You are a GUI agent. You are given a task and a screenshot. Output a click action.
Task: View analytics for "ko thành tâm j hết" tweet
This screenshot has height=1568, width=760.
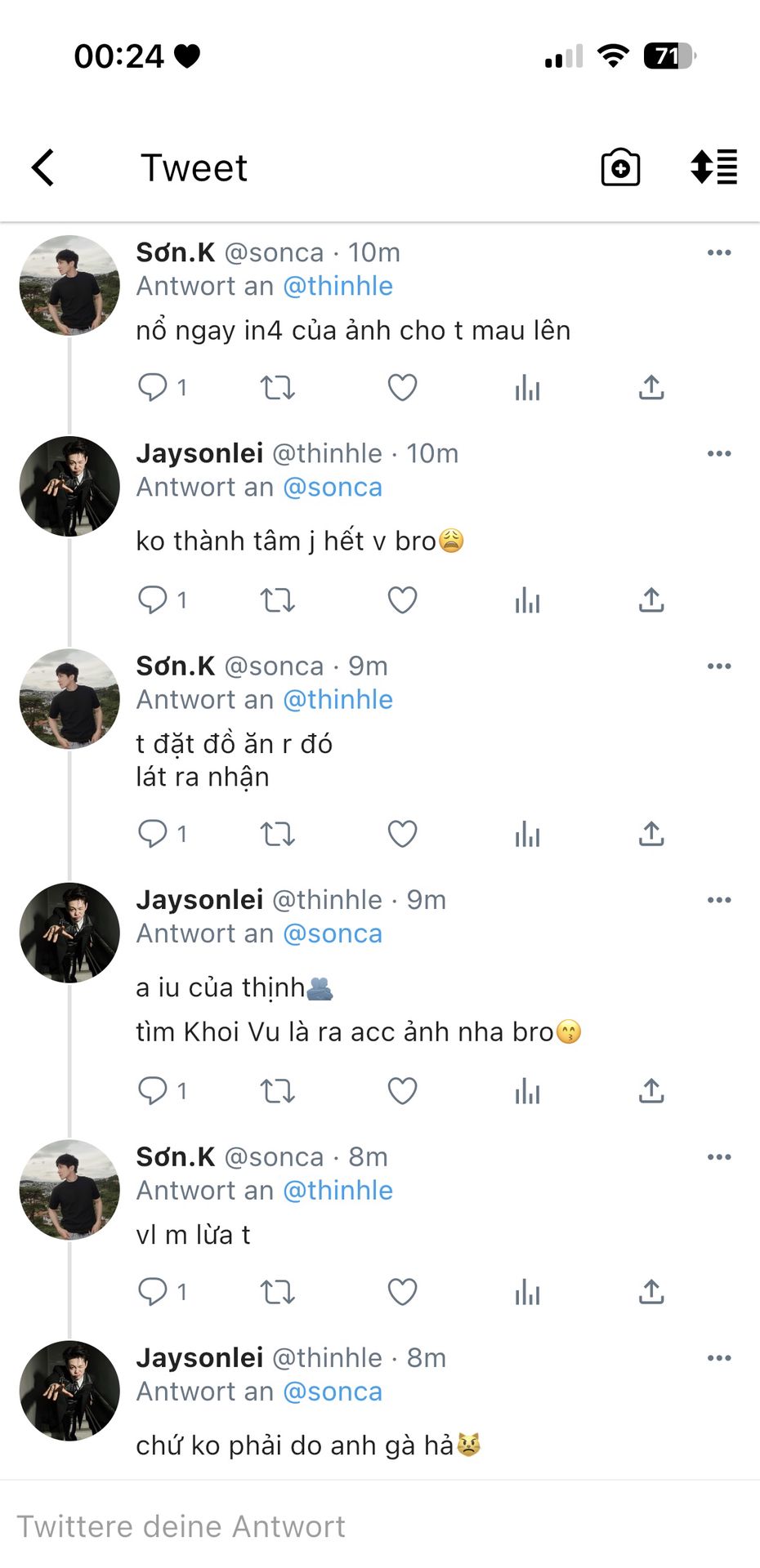527,601
